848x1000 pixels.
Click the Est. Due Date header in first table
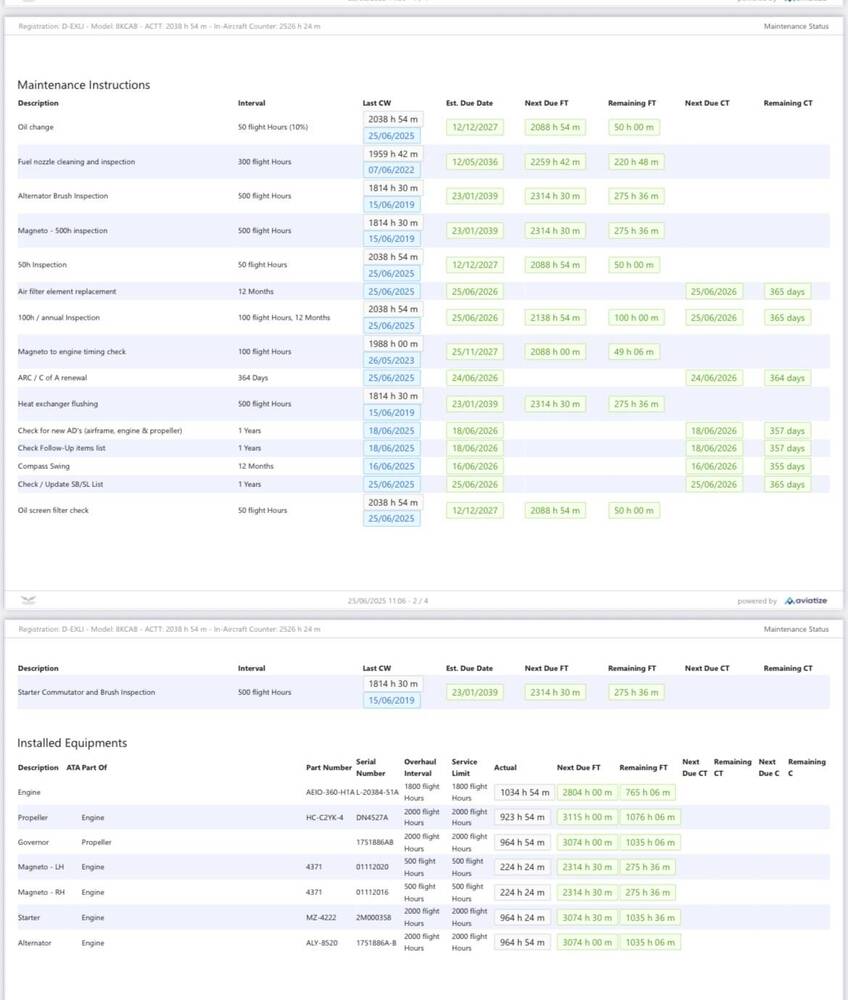pyautogui.click(x=469, y=103)
